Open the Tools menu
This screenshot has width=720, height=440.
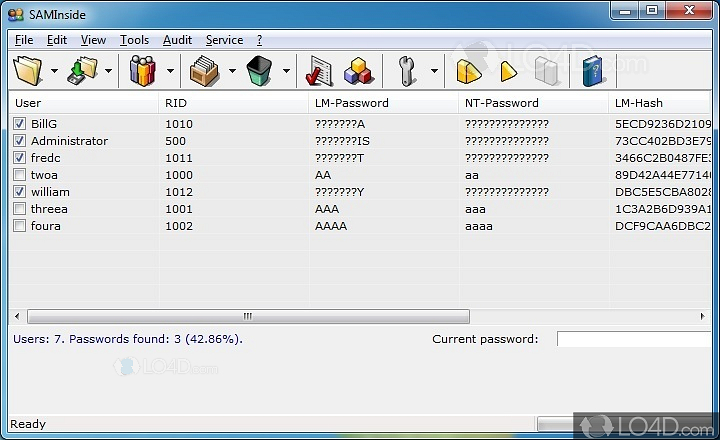[x=134, y=40]
